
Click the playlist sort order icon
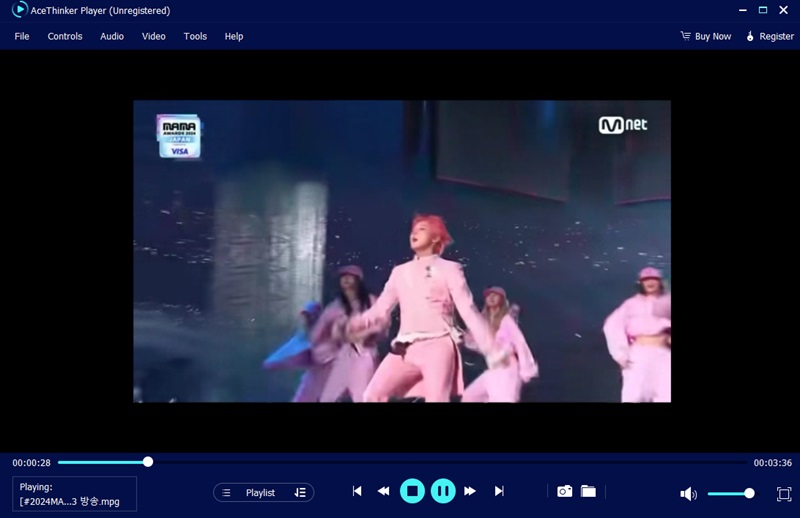tap(300, 492)
